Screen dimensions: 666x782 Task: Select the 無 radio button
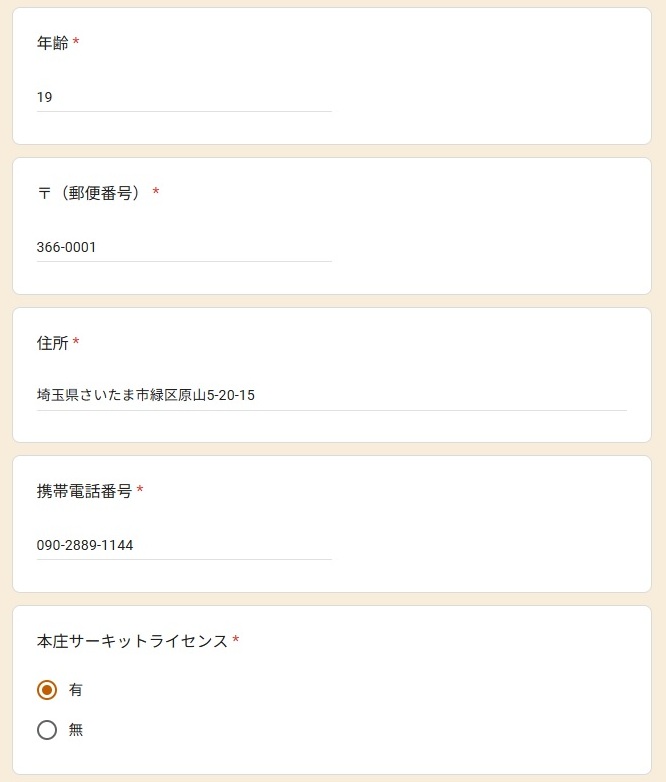pos(47,730)
